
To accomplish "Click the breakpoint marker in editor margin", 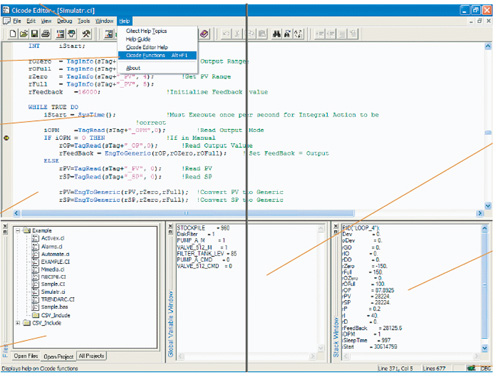I will point(6,138).
